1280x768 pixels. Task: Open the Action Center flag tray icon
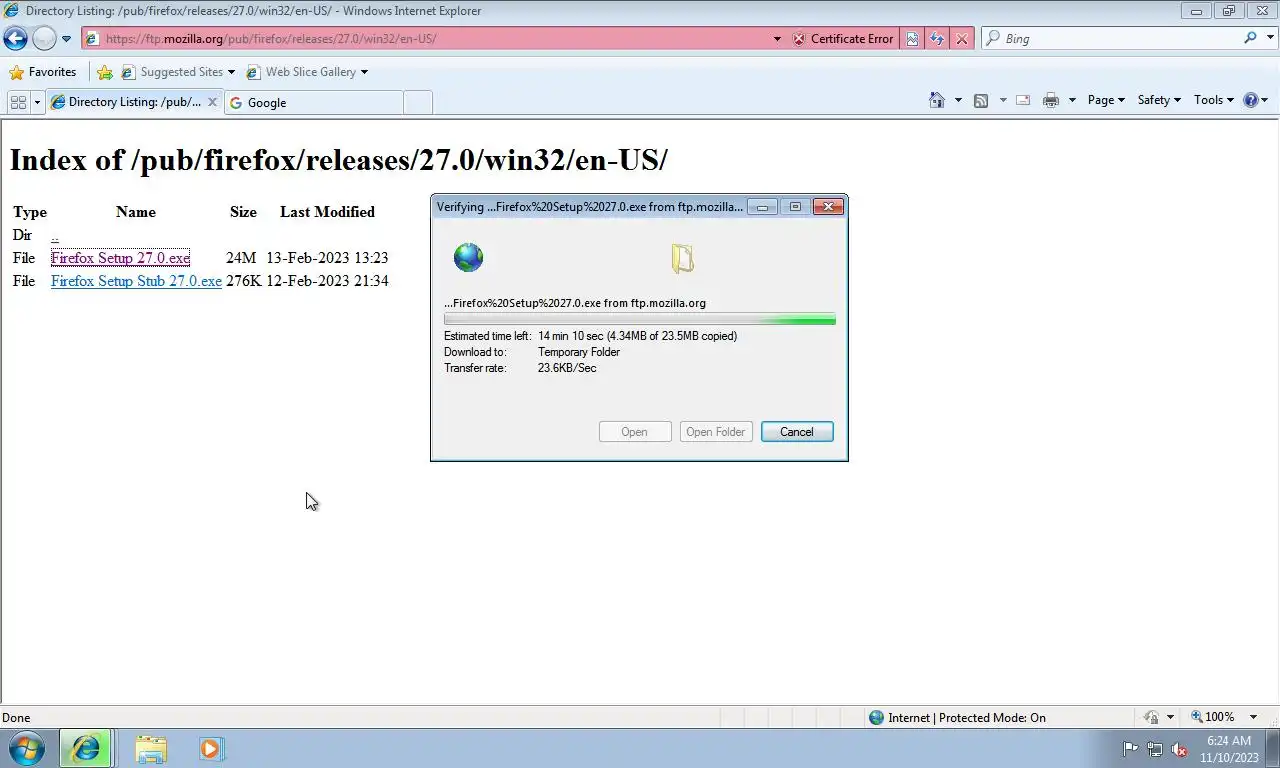click(1131, 749)
